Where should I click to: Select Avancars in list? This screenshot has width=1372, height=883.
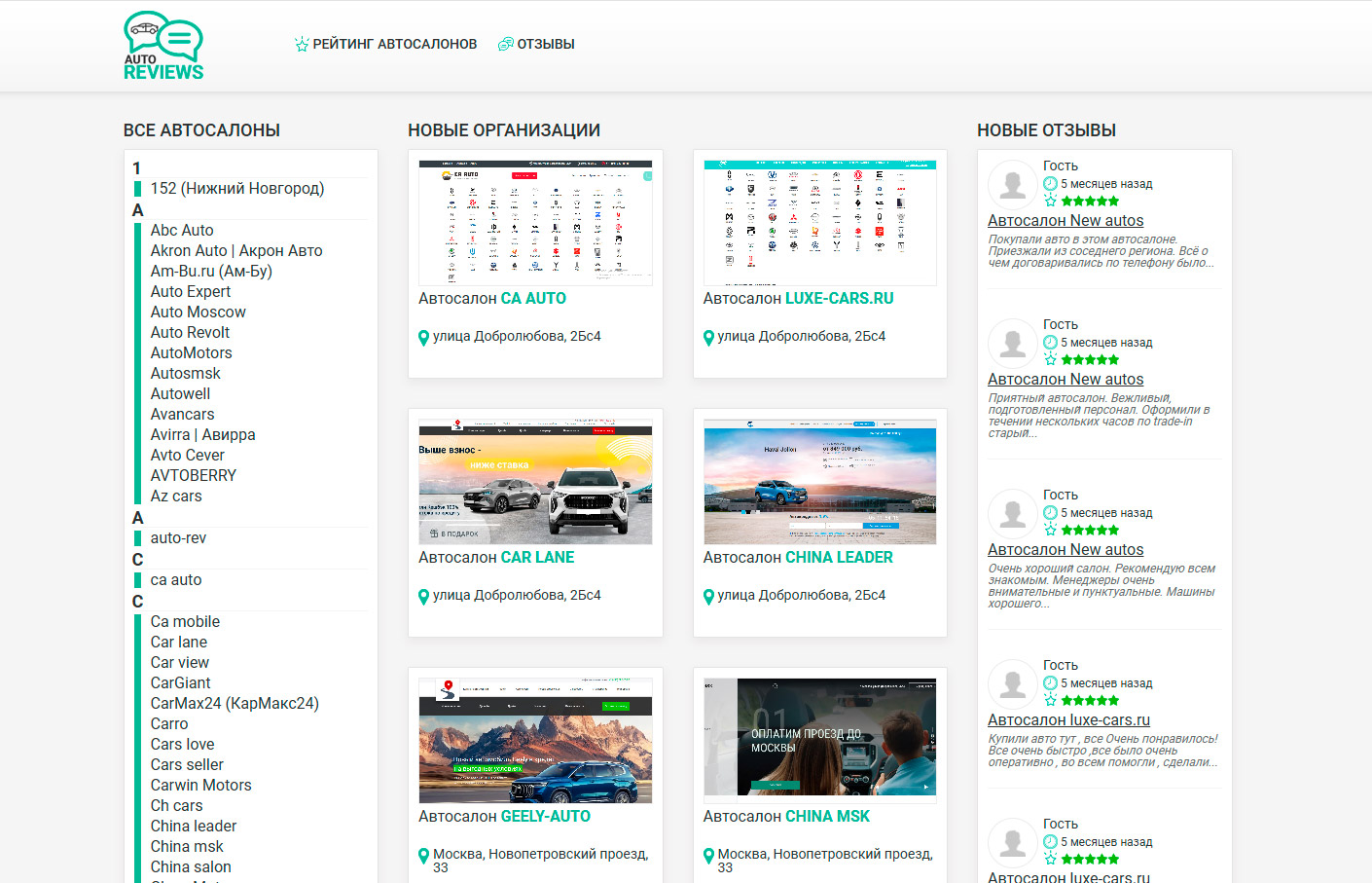[x=182, y=415]
